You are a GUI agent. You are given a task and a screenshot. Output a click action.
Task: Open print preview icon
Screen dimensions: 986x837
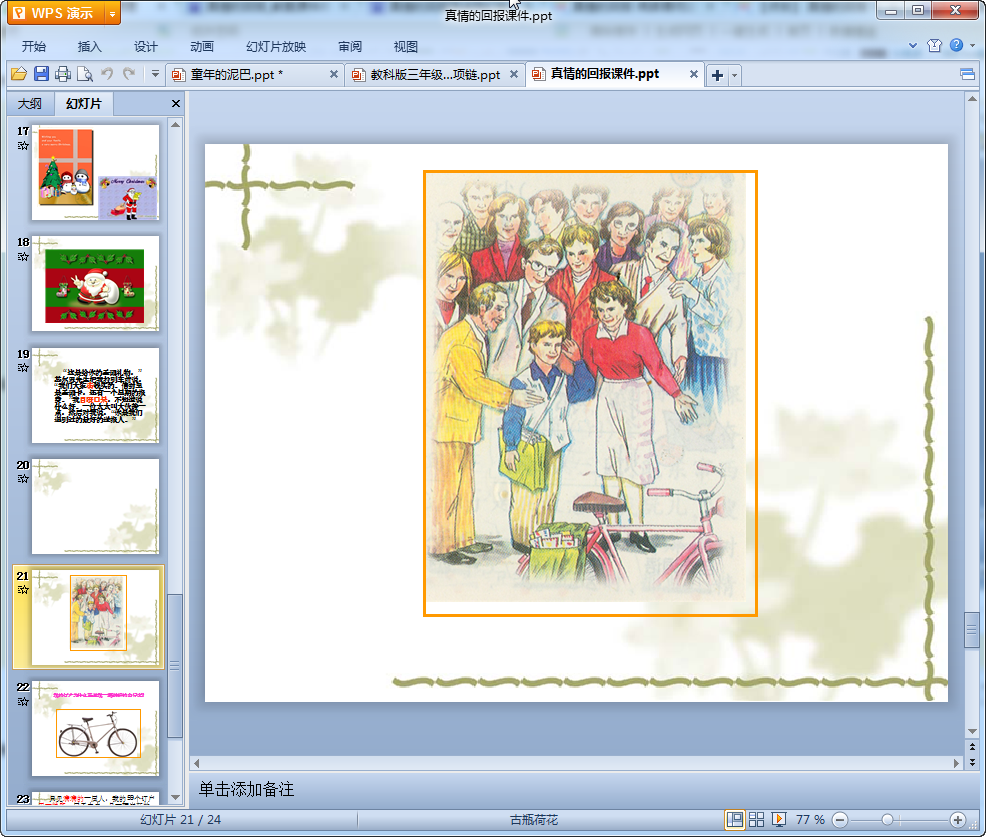[85, 74]
